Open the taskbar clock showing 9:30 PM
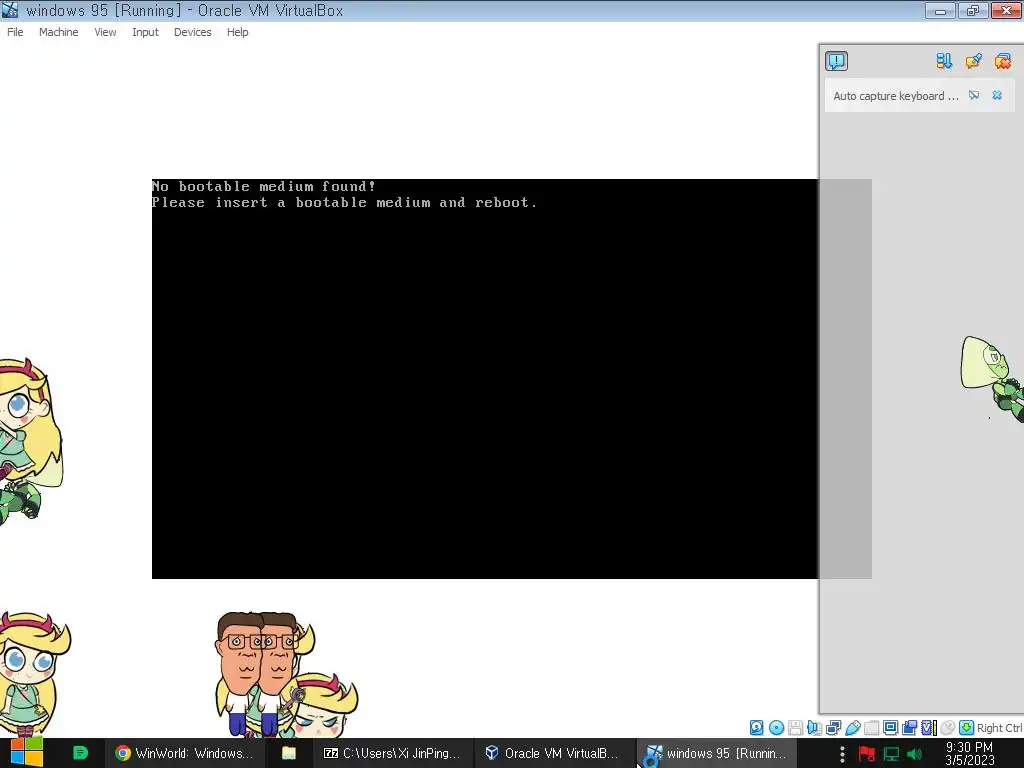This screenshot has height=768, width=1024. coord(970,754)
